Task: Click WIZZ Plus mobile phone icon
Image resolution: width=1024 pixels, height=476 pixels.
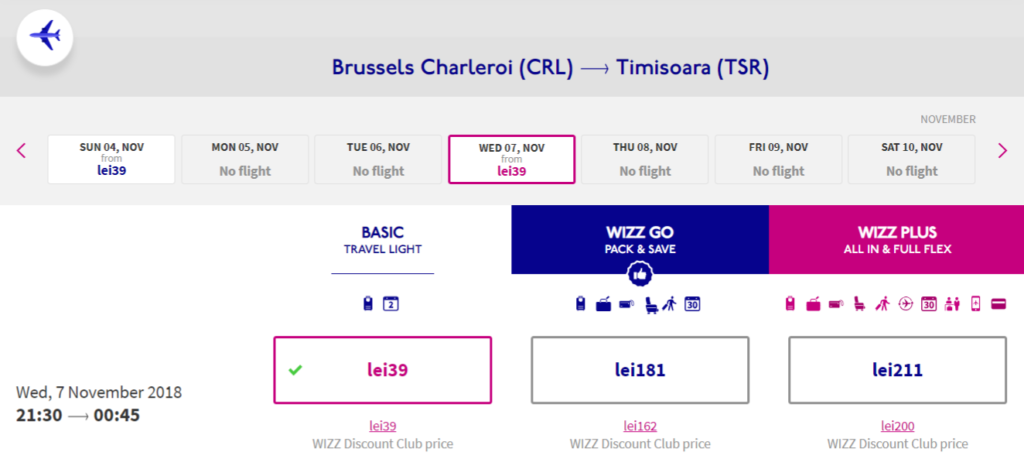Action: tap(976, 304)
